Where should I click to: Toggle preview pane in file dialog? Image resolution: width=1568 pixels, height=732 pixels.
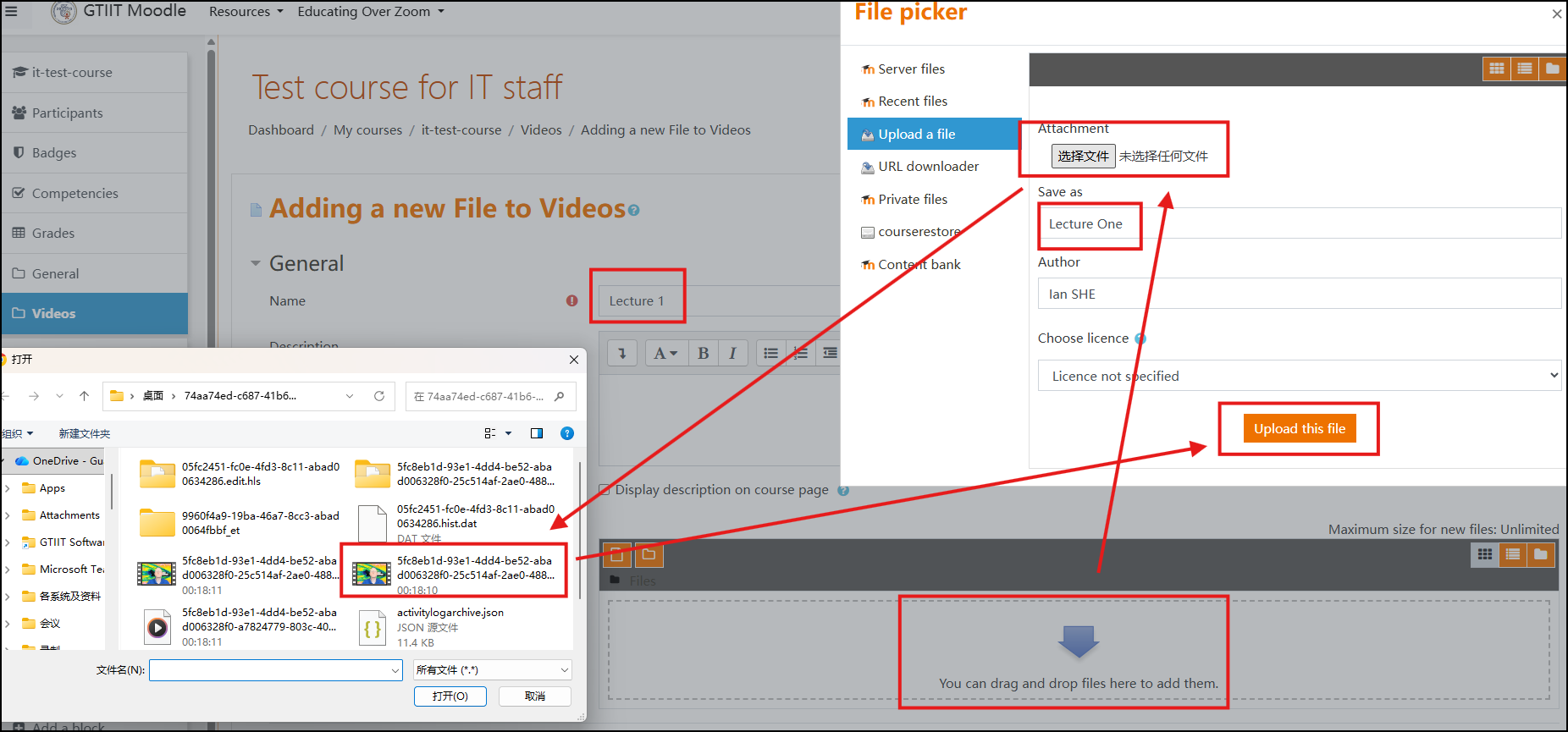pos(537,433)
